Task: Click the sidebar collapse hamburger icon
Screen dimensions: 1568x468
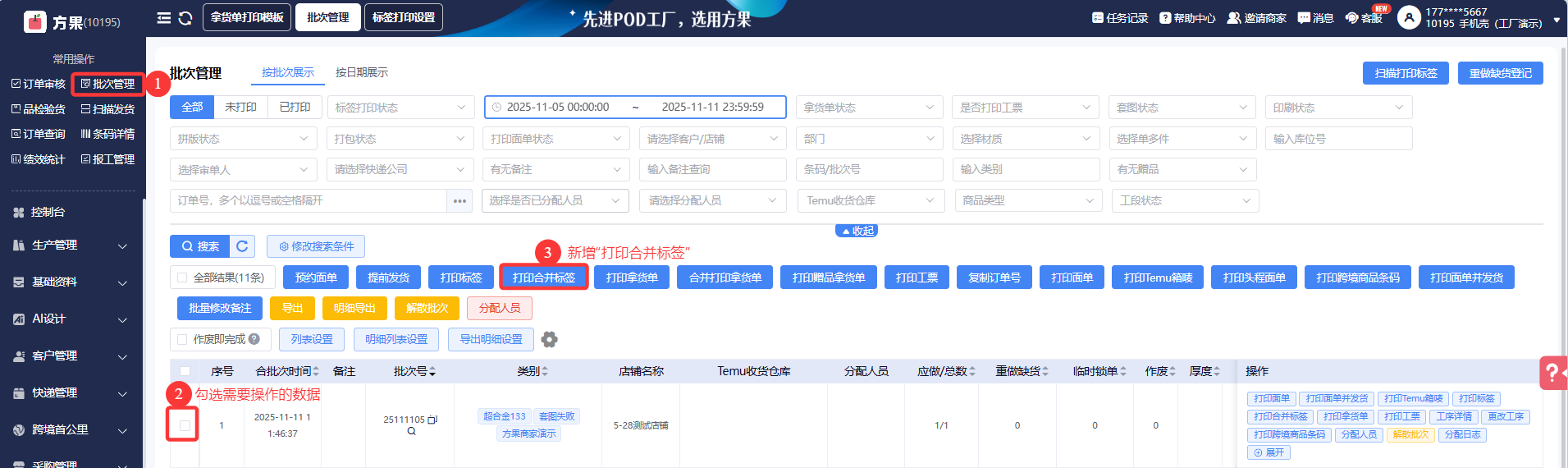Action: pyautogui.click(x=164, y=18)
